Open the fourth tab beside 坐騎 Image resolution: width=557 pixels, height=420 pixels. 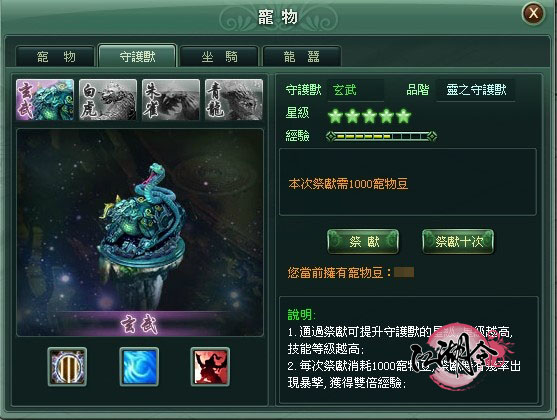[x=302, y=56]
